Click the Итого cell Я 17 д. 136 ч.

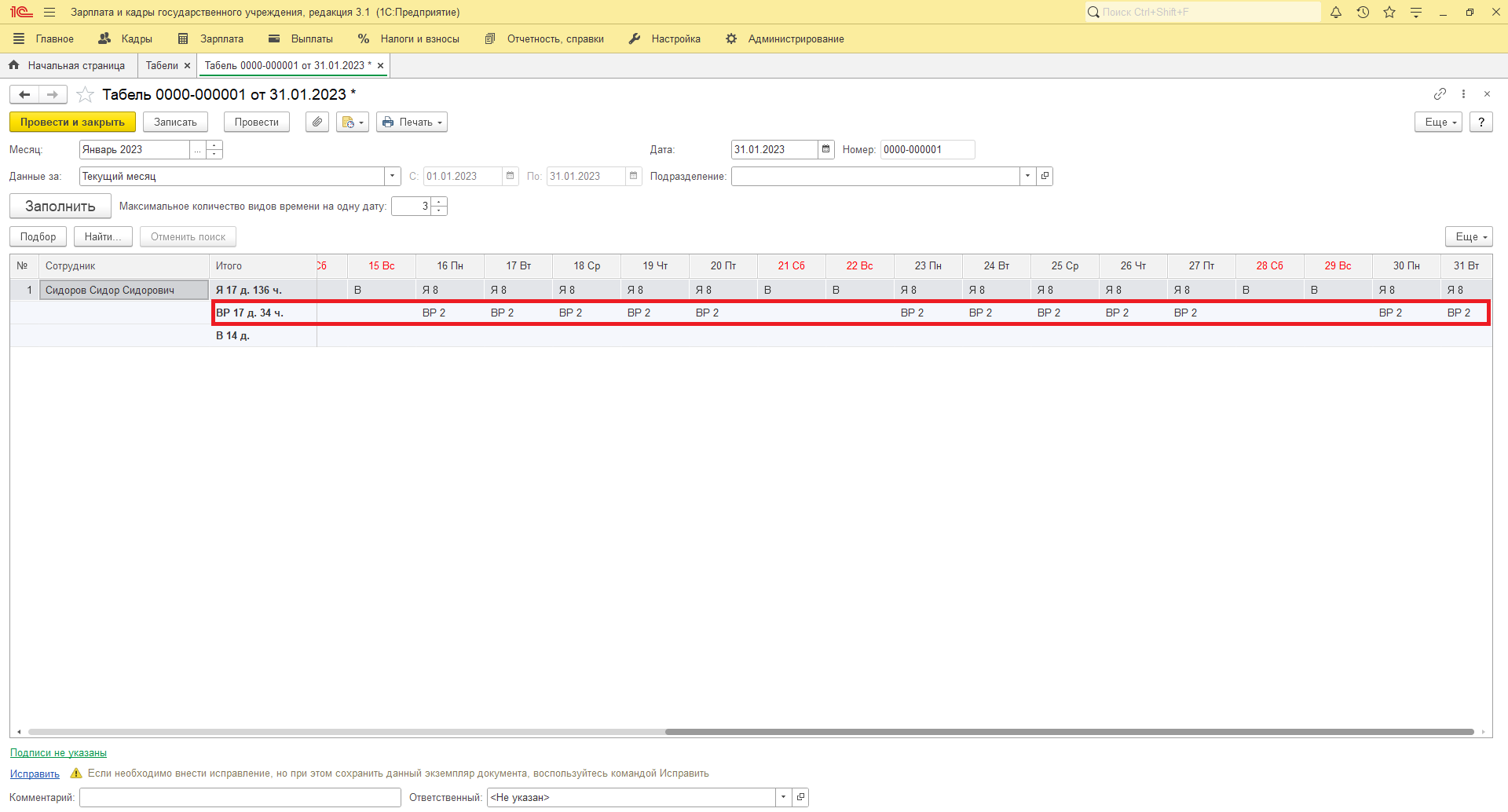tap(263, 291)
